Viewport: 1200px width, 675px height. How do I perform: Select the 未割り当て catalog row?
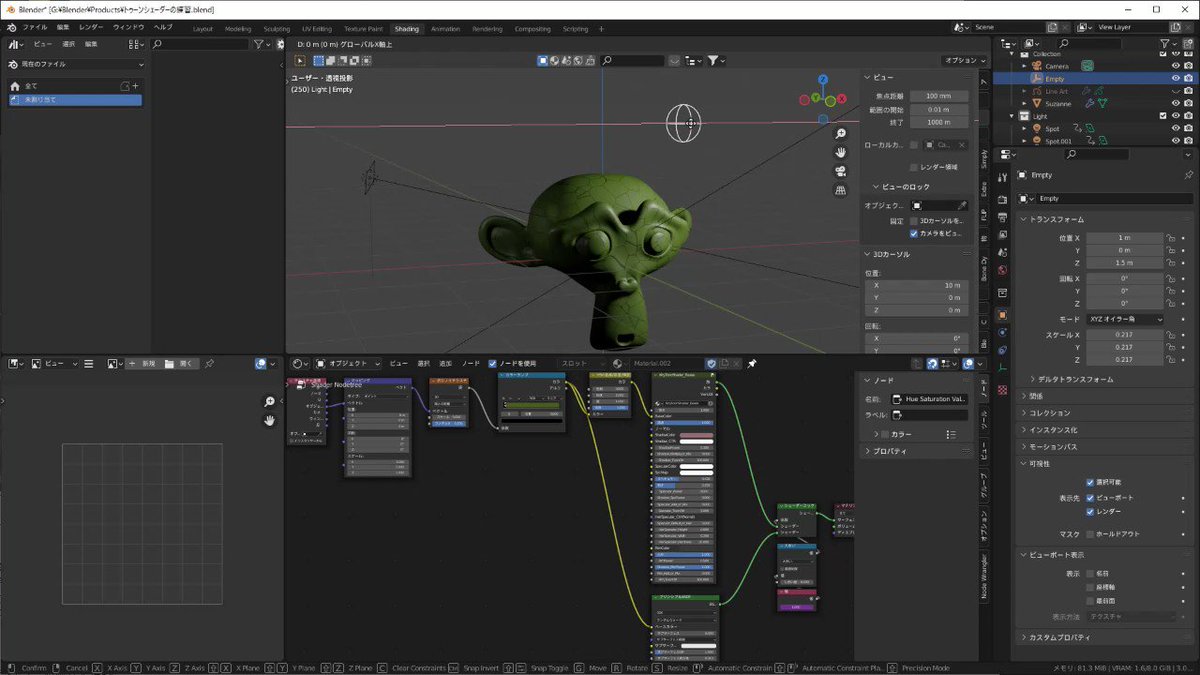coord(75,100)
